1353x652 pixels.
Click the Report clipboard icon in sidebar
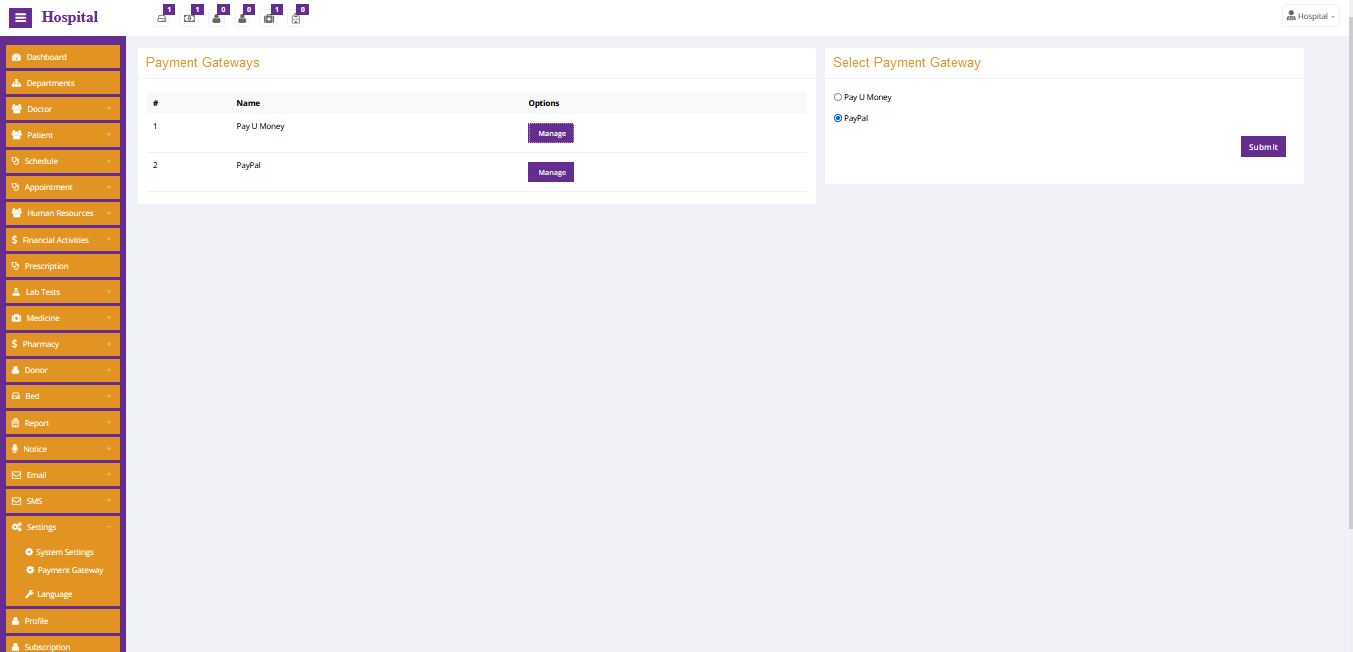tap(15, 423)
